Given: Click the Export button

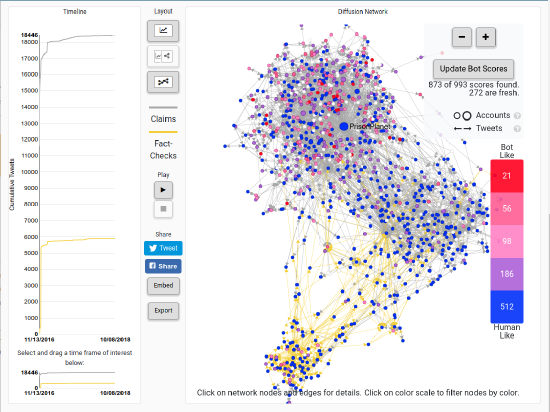Looking at the screenshot, I should click(x=163, y=311).
